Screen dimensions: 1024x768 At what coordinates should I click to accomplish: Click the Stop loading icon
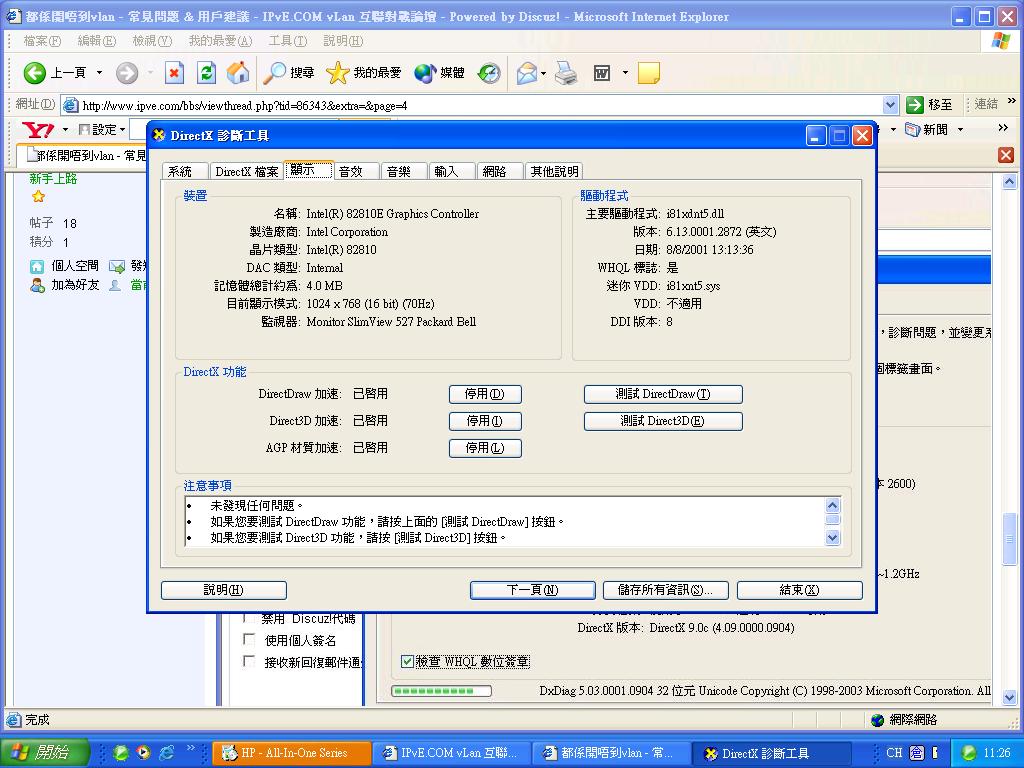coord(174,72)
